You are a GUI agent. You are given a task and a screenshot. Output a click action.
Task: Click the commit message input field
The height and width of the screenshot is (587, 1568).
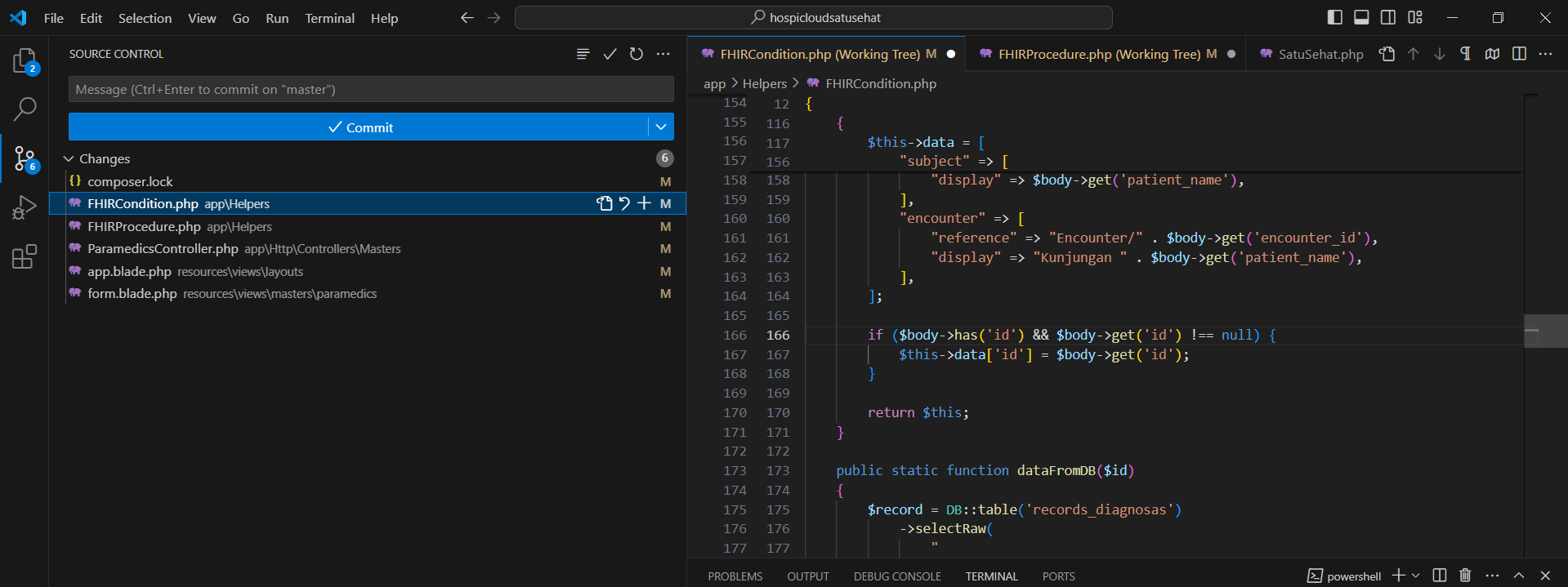pyautogui.click(x=371, y=90)
